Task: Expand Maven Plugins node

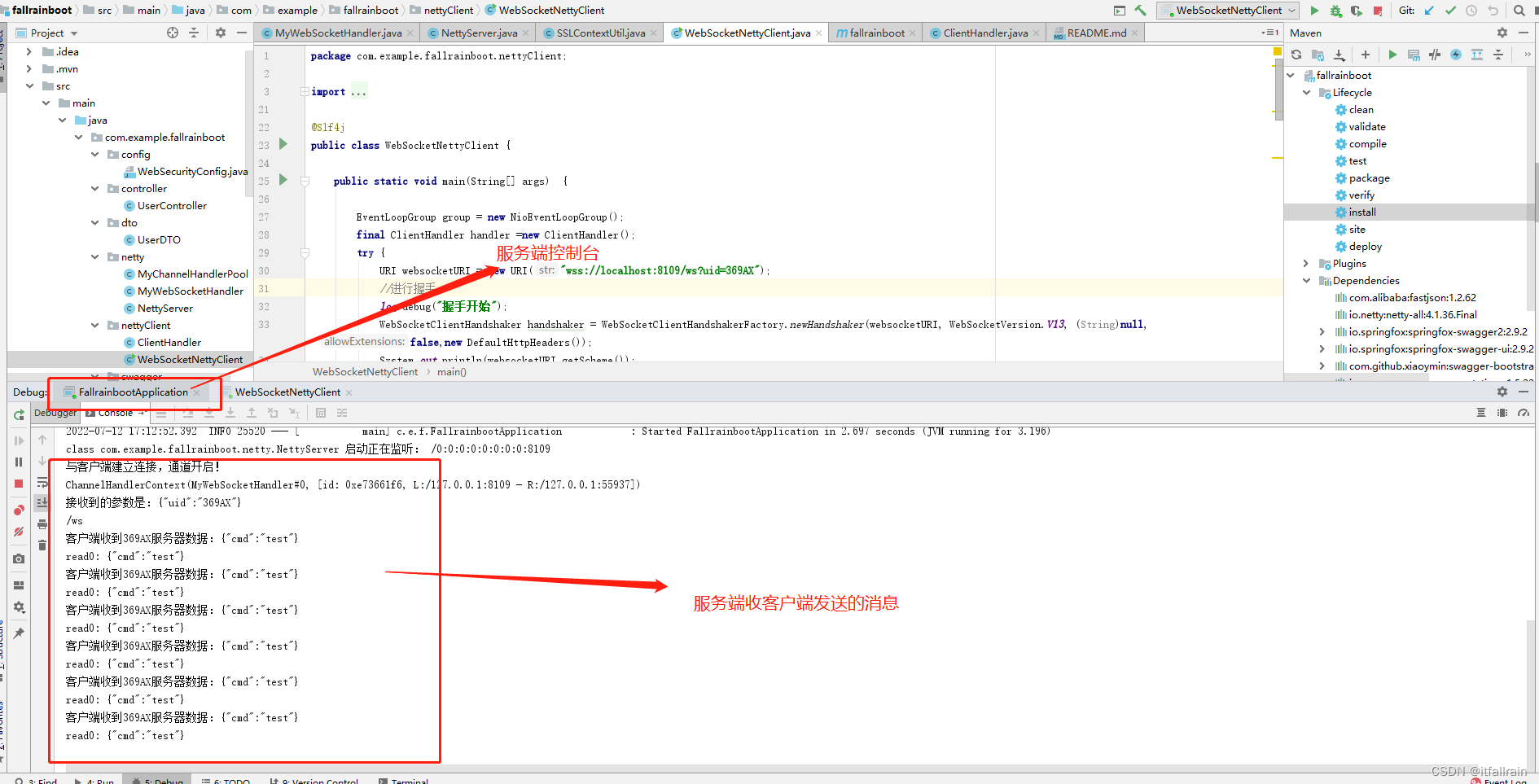Action: click(x=1306, y=263)
